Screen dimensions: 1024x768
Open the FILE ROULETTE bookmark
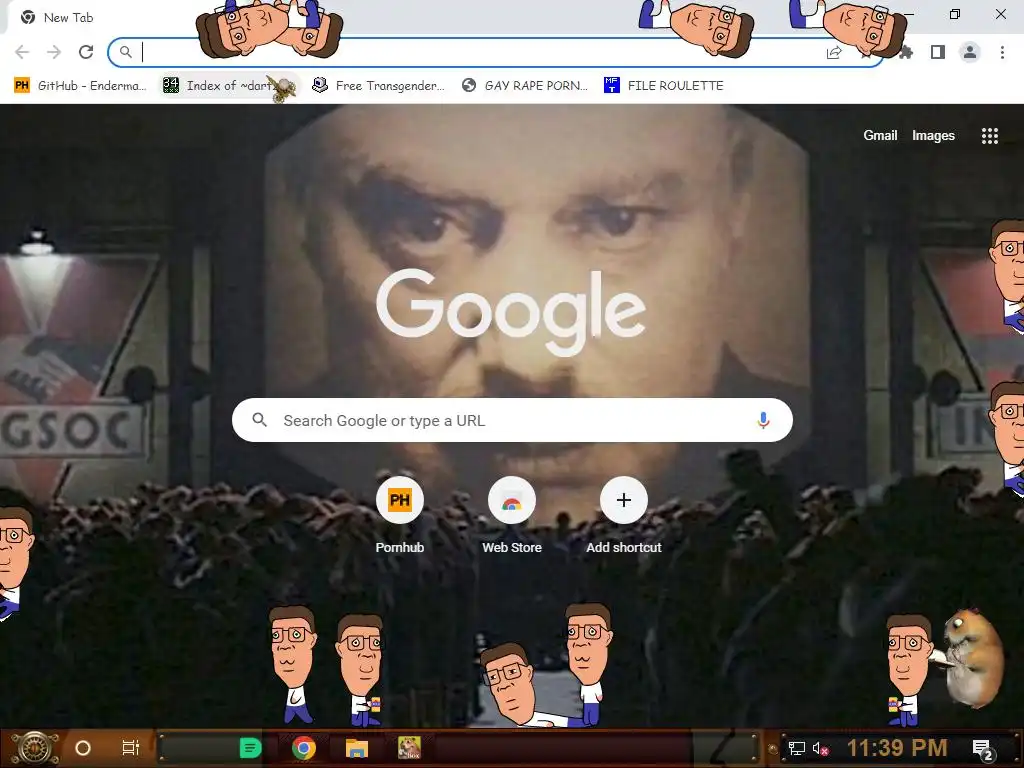(664, 86)
